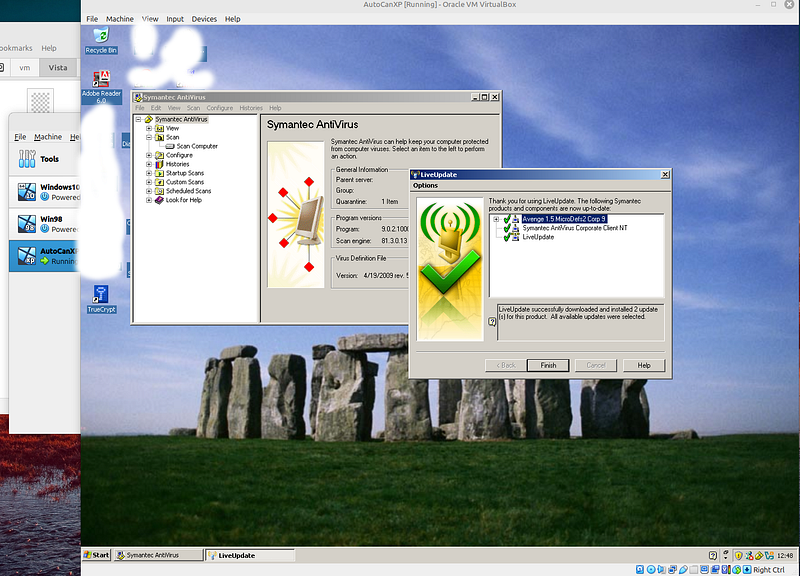Click the system tray clock showing 12:48
The image size is (800, 576).
click(785, 556)
